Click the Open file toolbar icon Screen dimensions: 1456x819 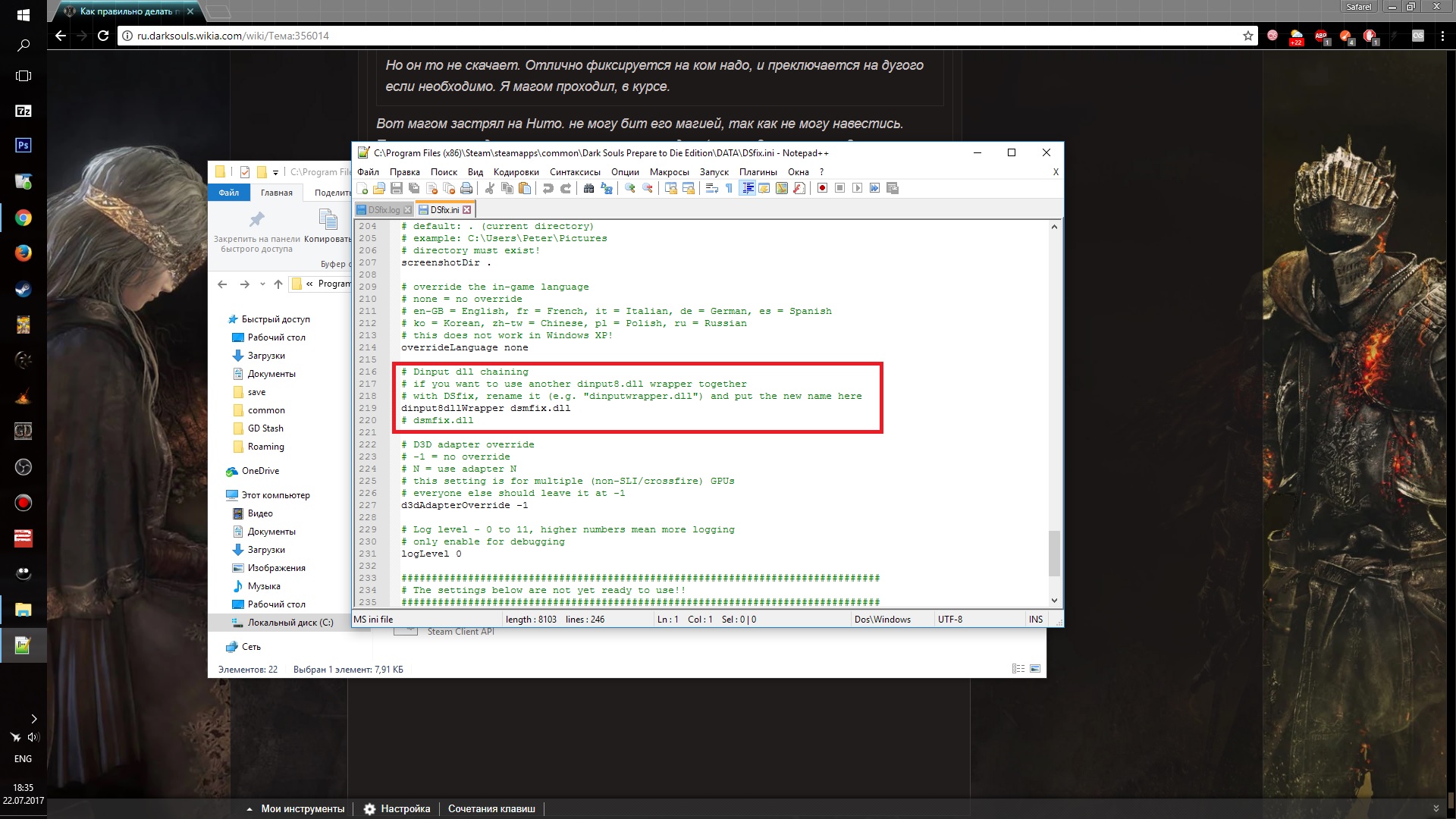tap(379, 188)
